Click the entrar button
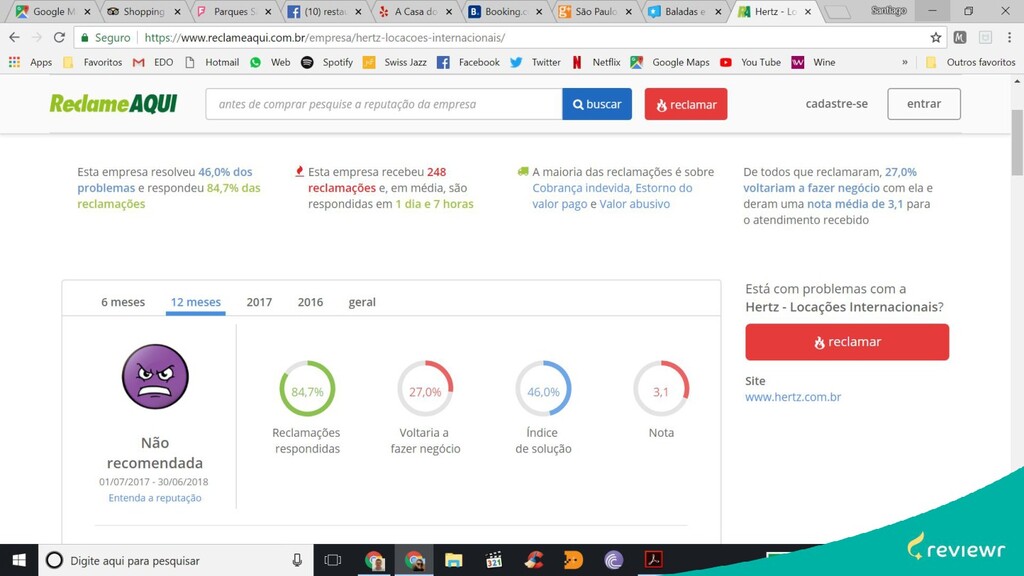This screenshot has width=1024, height=576. coord(924,104)
